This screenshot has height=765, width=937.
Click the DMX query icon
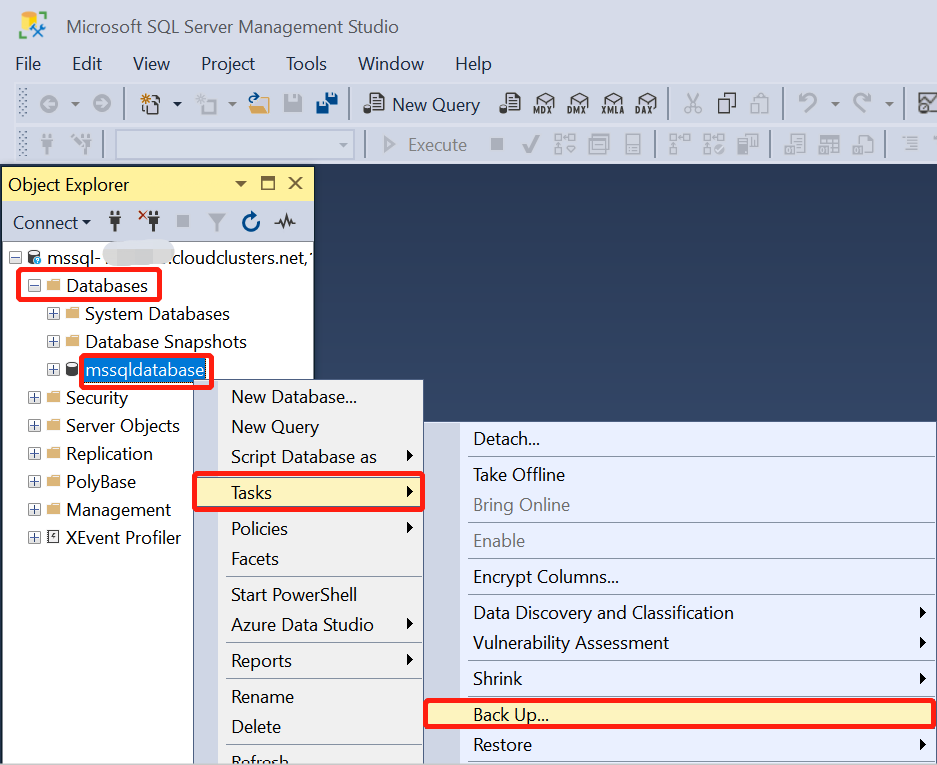coord(578,104)
